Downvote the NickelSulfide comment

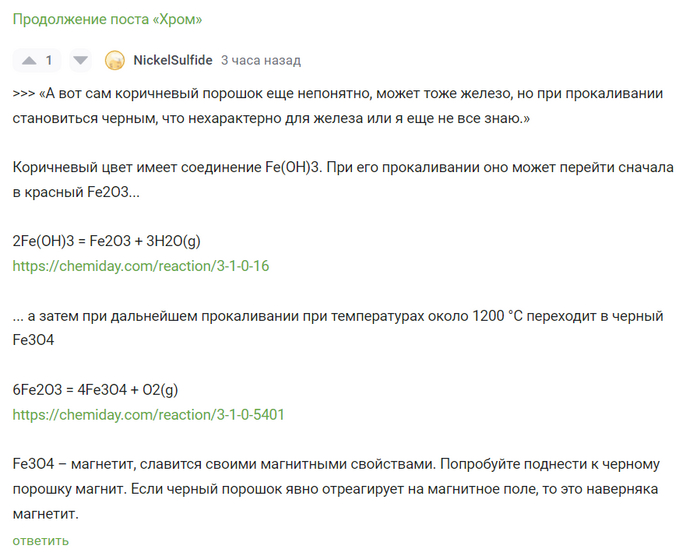tap(81, 60)
